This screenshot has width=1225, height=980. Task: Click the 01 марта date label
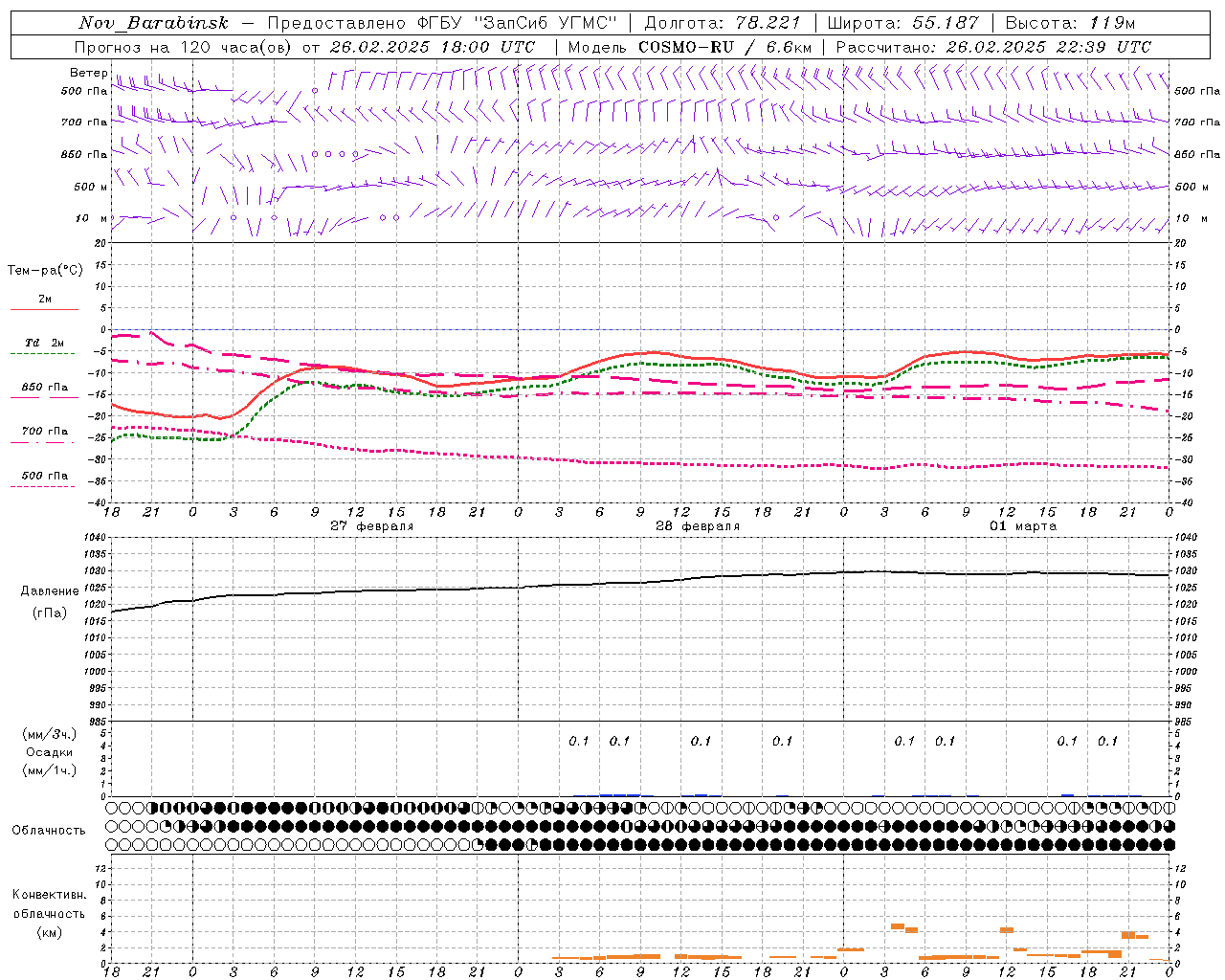pyautogui.click(x=1023, y=526)
